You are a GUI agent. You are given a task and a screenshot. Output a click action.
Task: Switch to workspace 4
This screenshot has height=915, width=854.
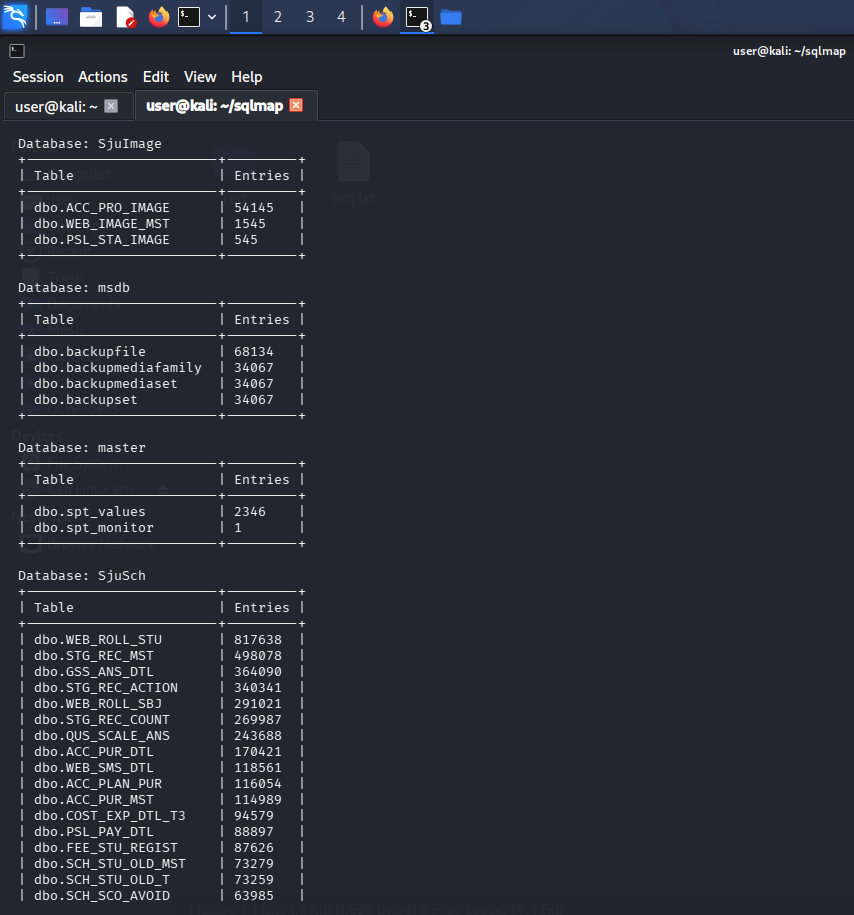[341, 17]
